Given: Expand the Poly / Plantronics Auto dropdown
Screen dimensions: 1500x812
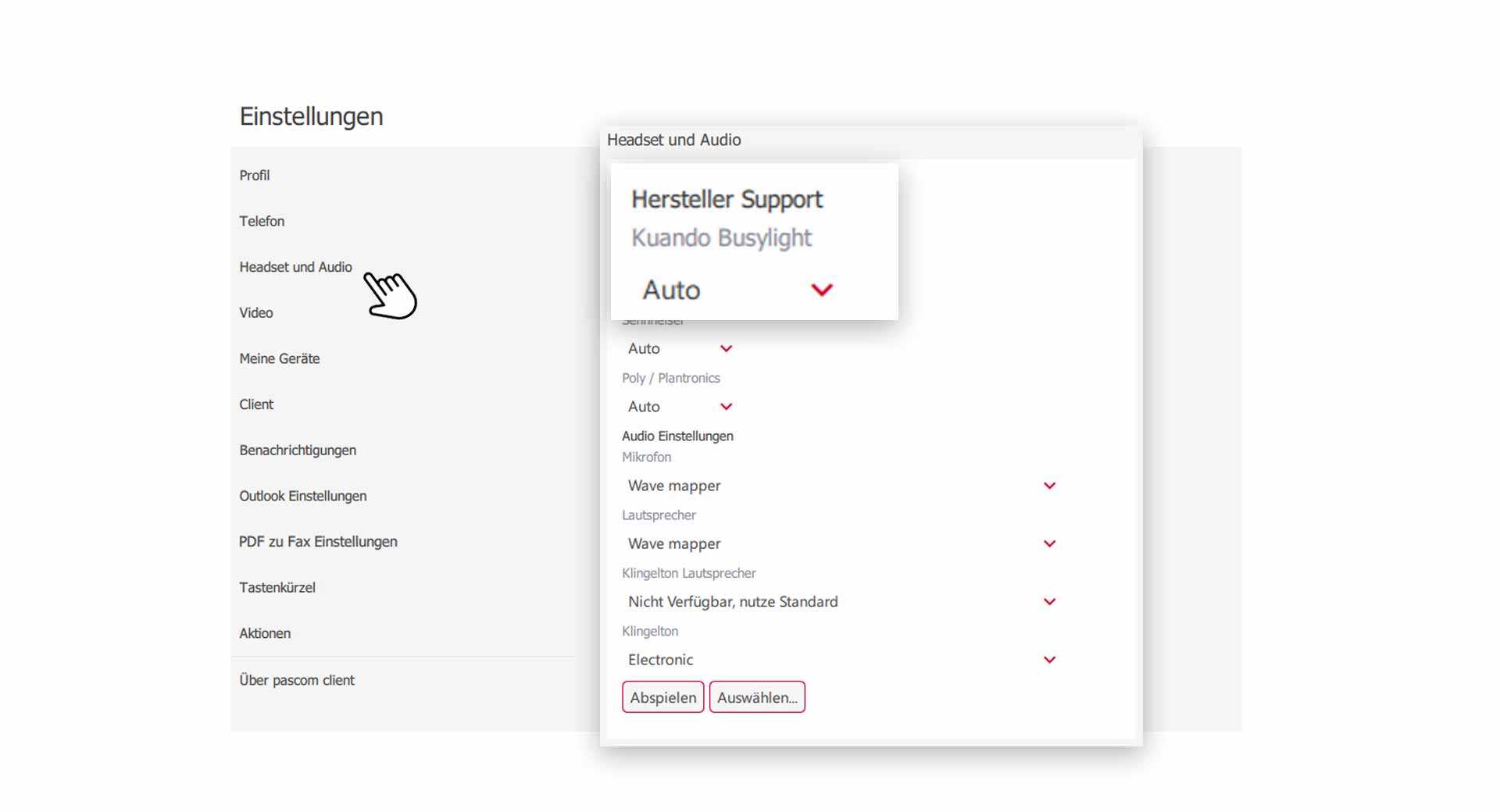Looking at the screenshot, I should pos(680,406).
